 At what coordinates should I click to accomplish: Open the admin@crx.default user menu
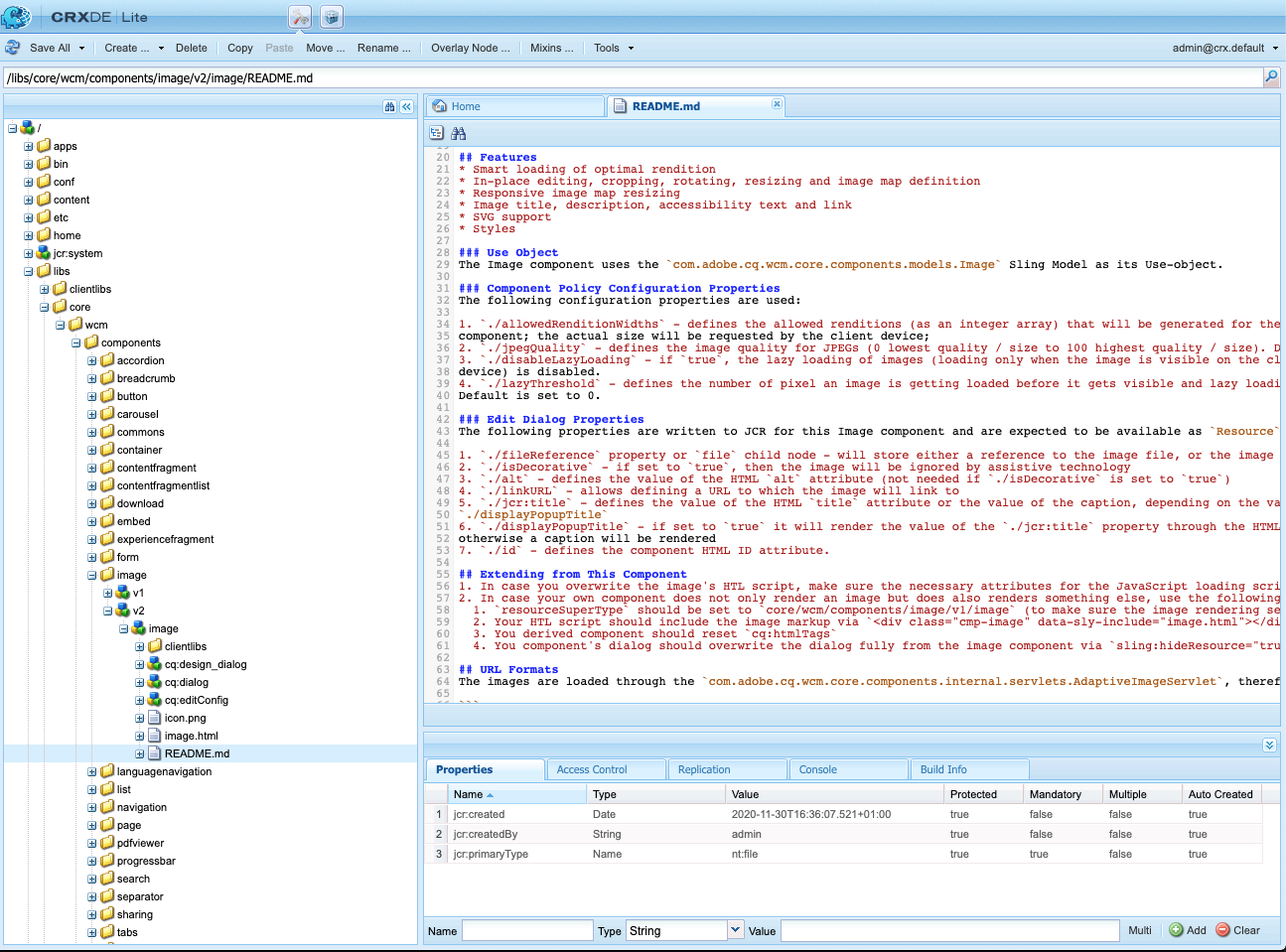point(1224,48)
